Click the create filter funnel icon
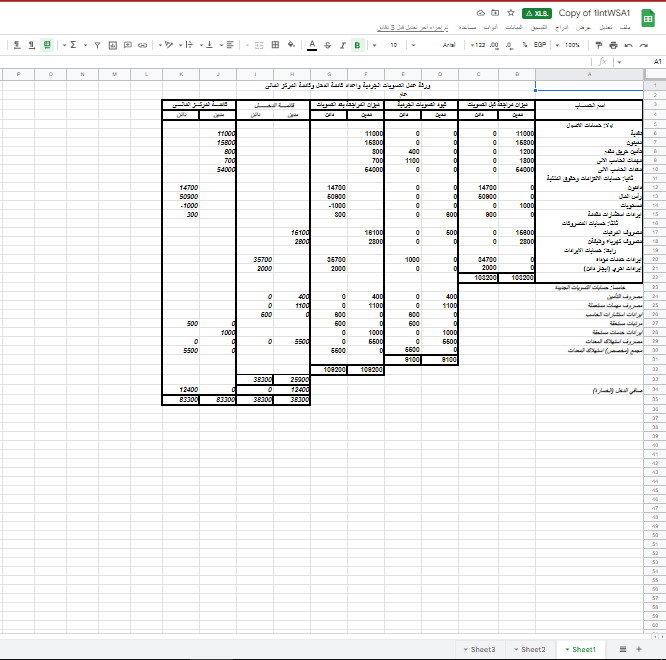Viewport: 666px width, 660px height. click(97, 45)
